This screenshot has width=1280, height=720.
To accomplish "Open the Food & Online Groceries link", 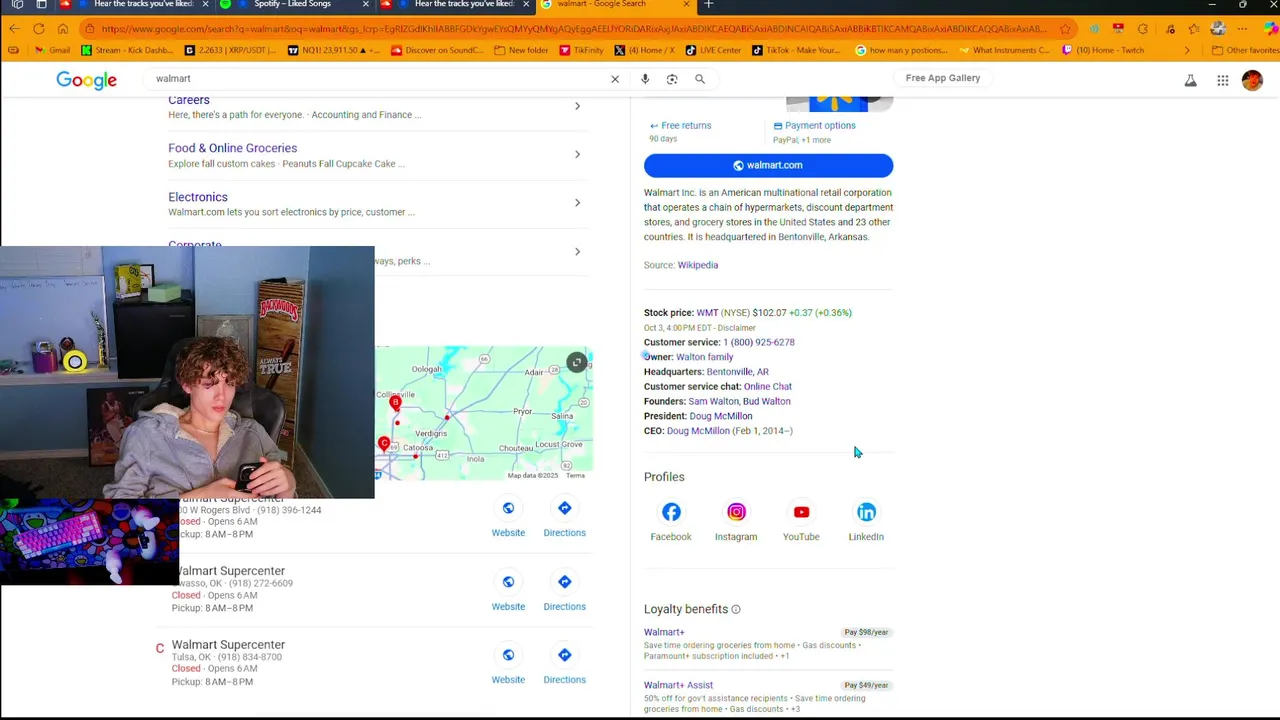I will pyautogui.click(x=232, y=148).
